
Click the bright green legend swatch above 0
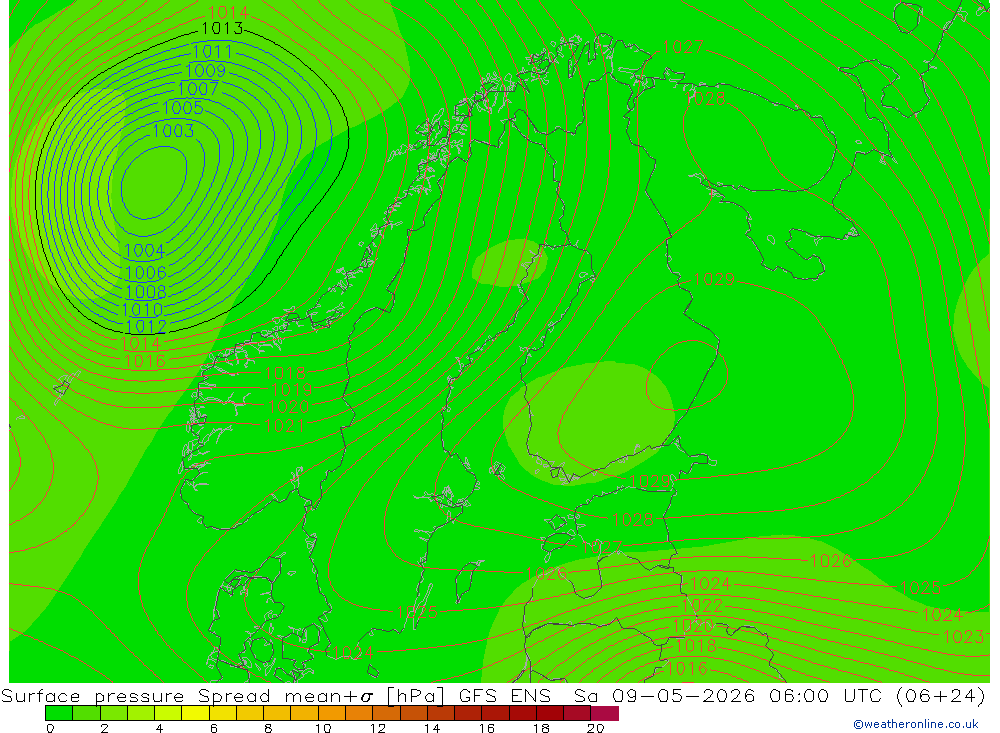[59, 713]
